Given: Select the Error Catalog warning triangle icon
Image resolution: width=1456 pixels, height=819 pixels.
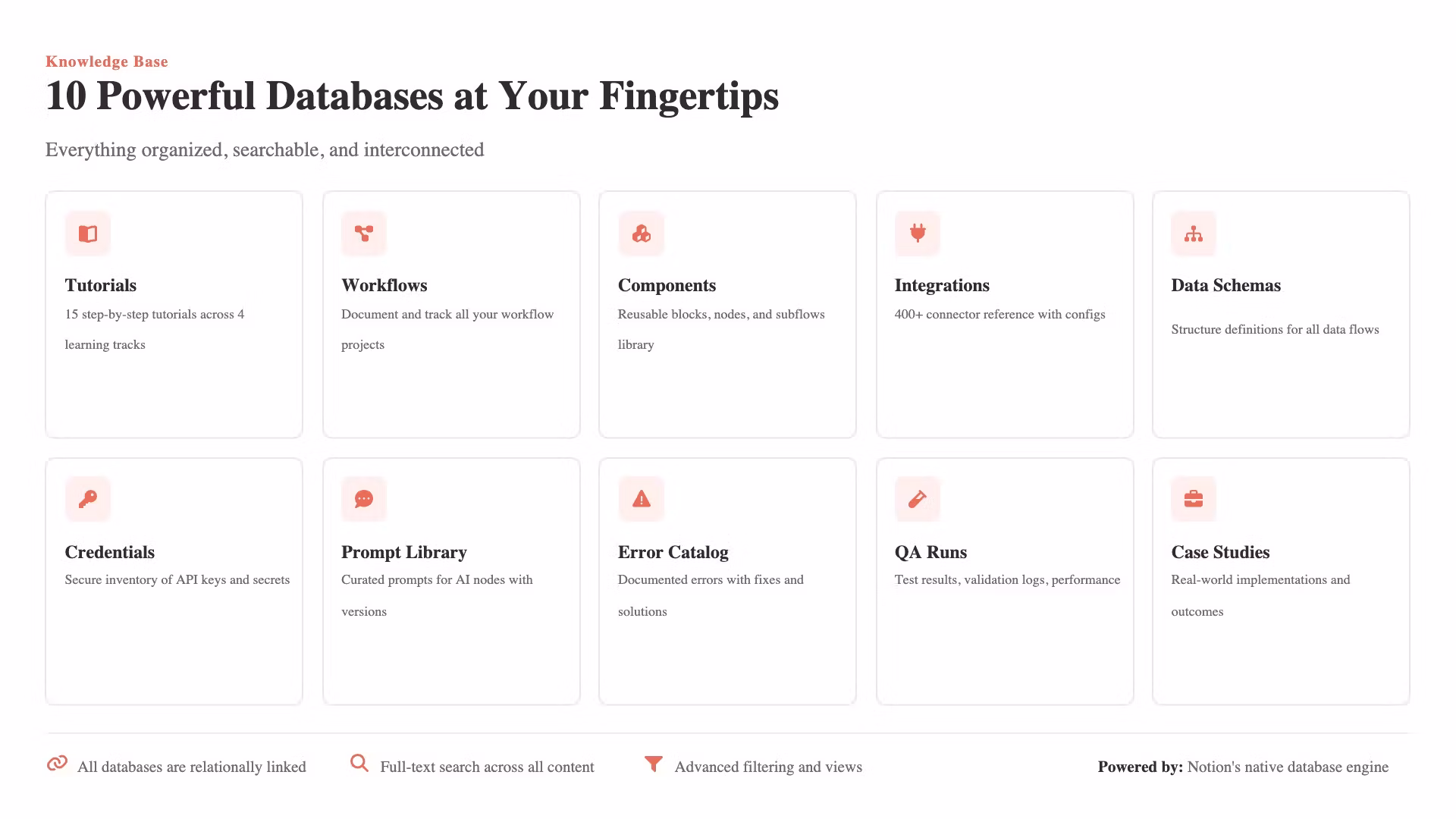Looking at the screenshot, I should (x=641, y=499).
